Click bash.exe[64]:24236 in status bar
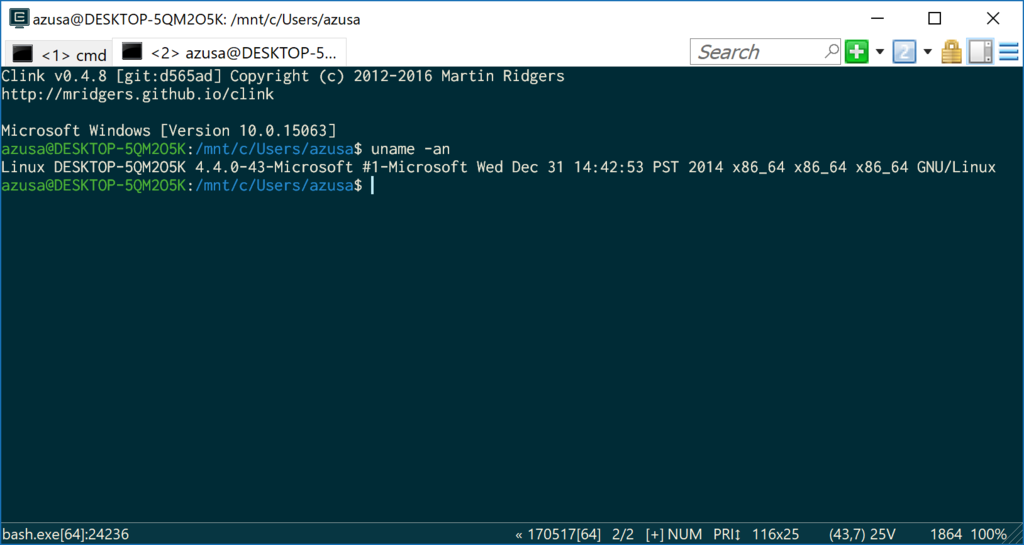Screen dimensions: 1024x545 [65, 535]
